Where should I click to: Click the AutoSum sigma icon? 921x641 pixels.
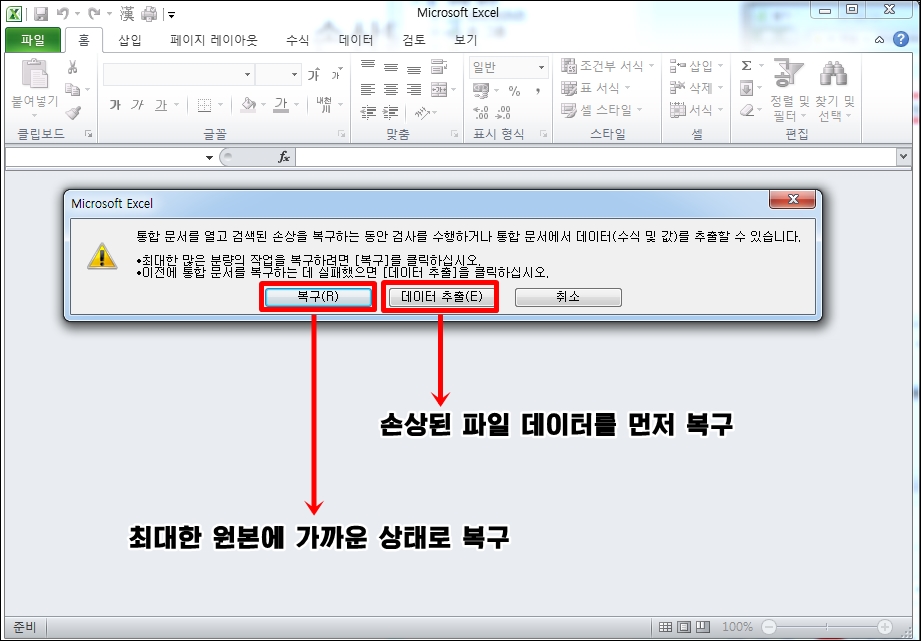747,65
